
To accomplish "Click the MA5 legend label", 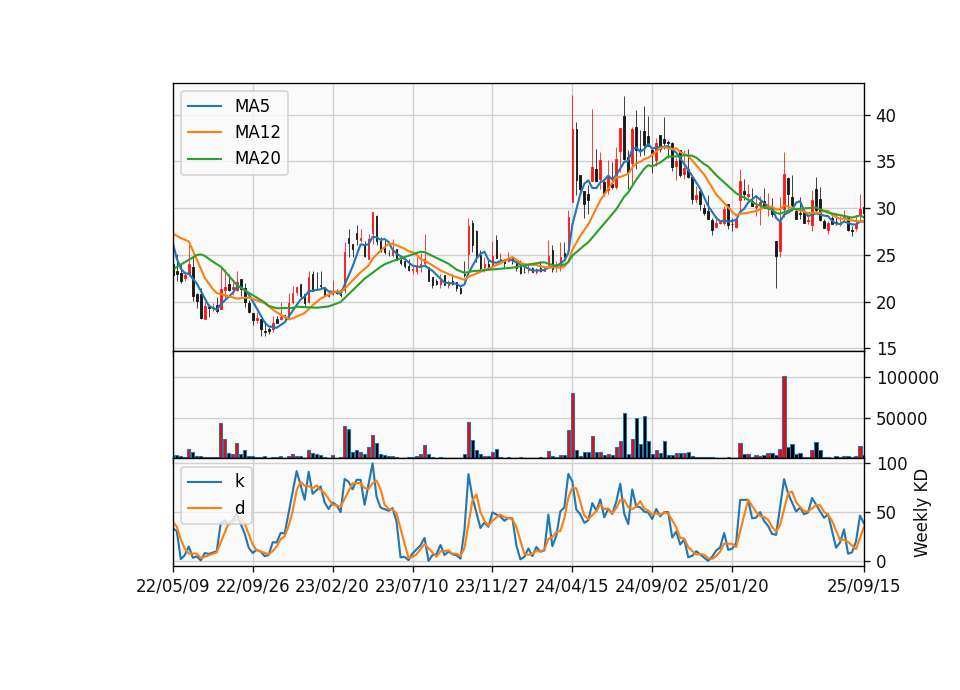I will (x=252, y=106).
